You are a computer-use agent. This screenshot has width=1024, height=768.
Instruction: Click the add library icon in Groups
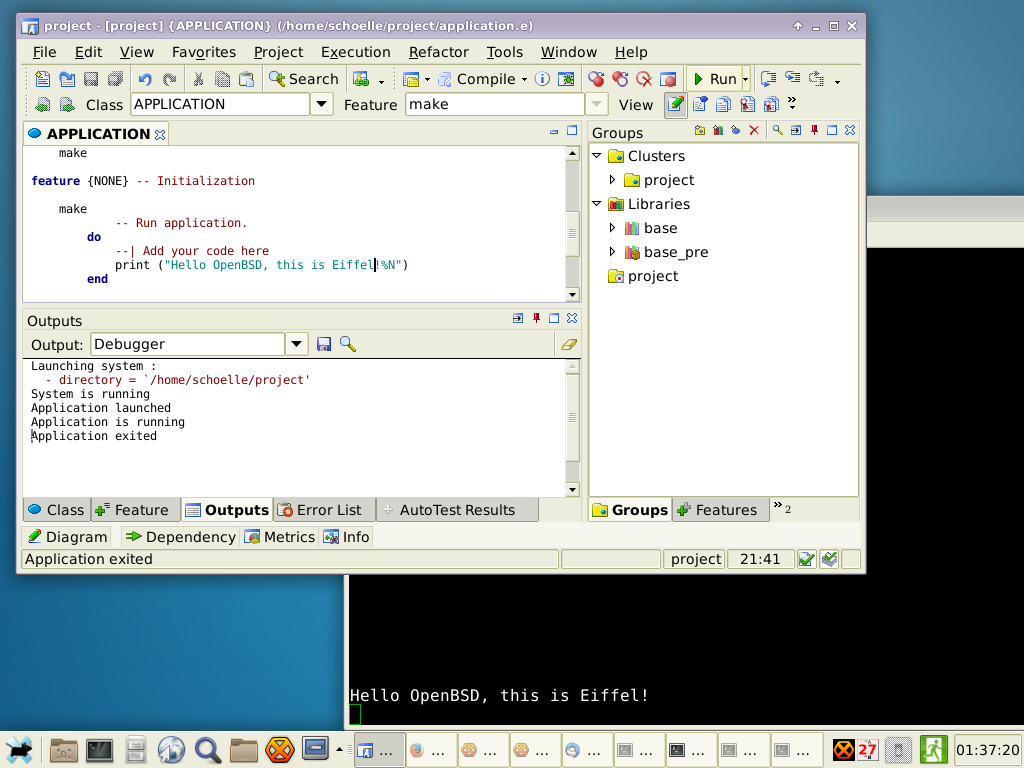point(718,131)
